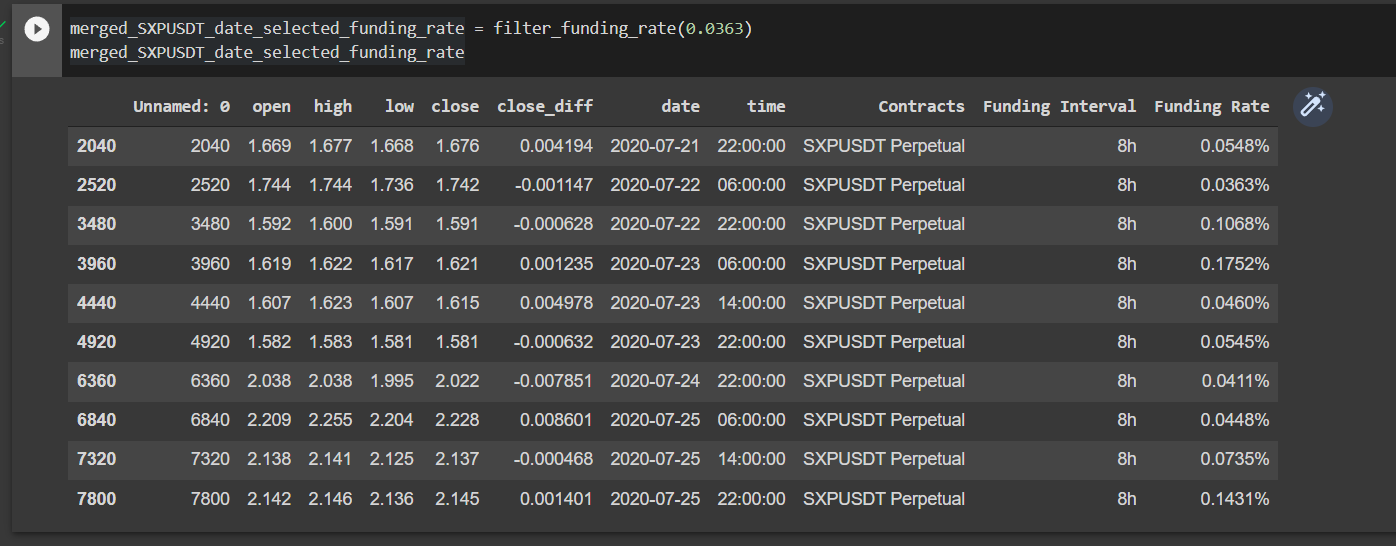Image resolution: width=1396 pixels, height=546 pixels.
Task: Click the time column header
Action: coord(766,106)
